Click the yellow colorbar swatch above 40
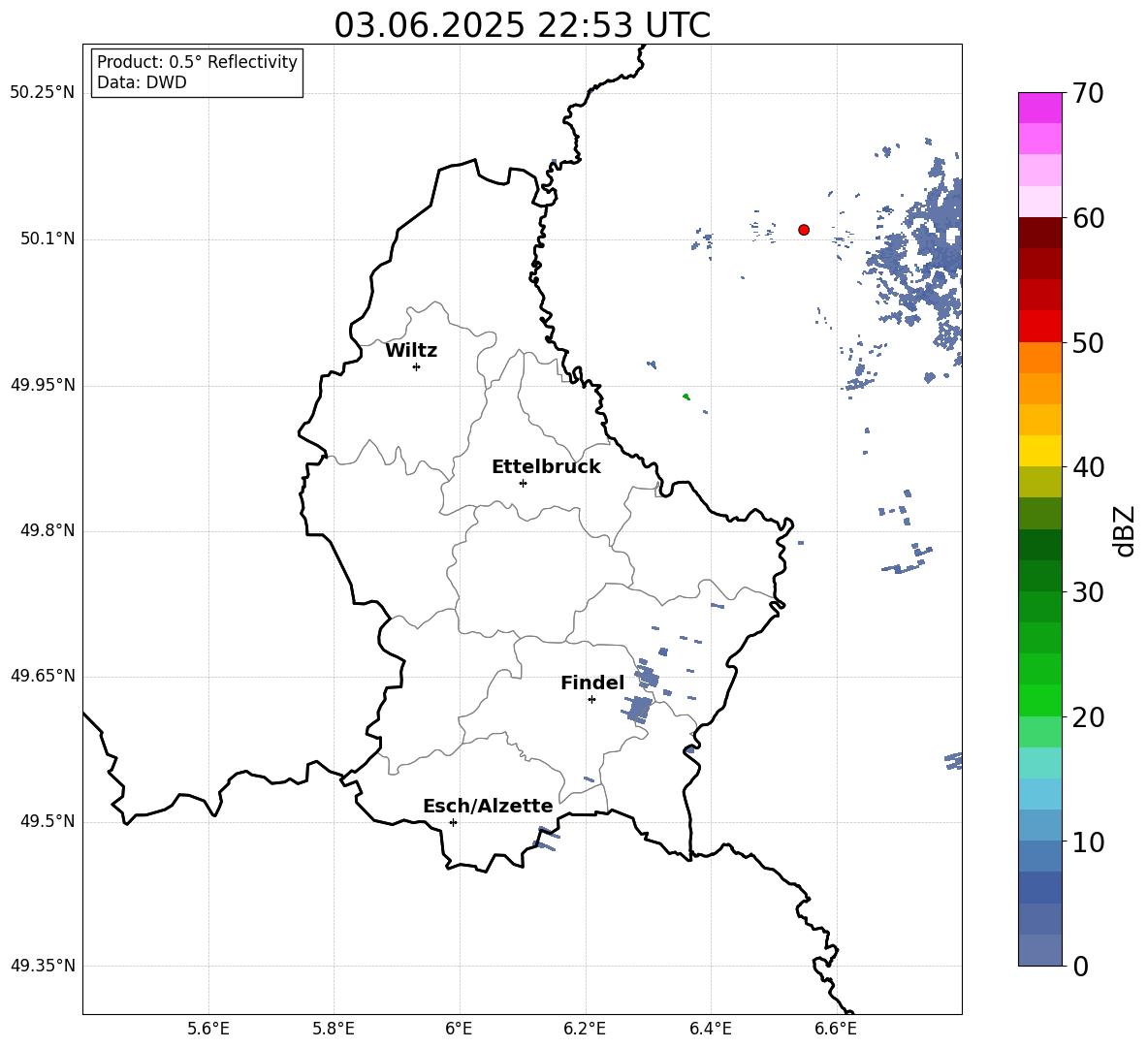The width and height of the screenshot is (1148, 1048). (x=1040, y=451)
